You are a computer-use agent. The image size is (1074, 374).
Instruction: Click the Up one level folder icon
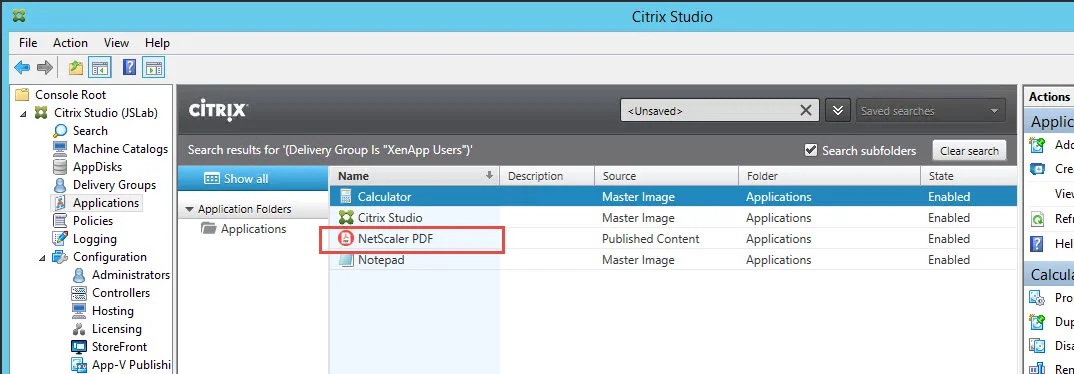(x=75, y=67)
